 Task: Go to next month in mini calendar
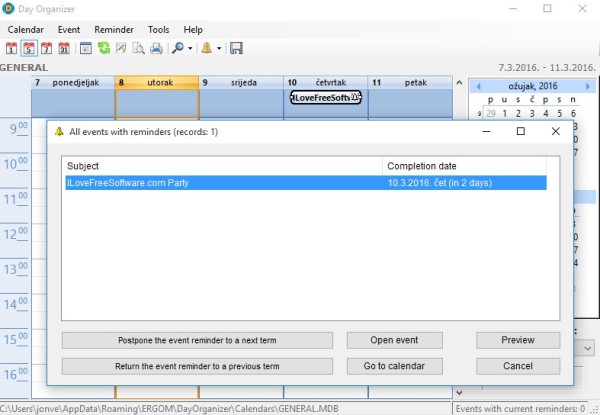[588, 86]
